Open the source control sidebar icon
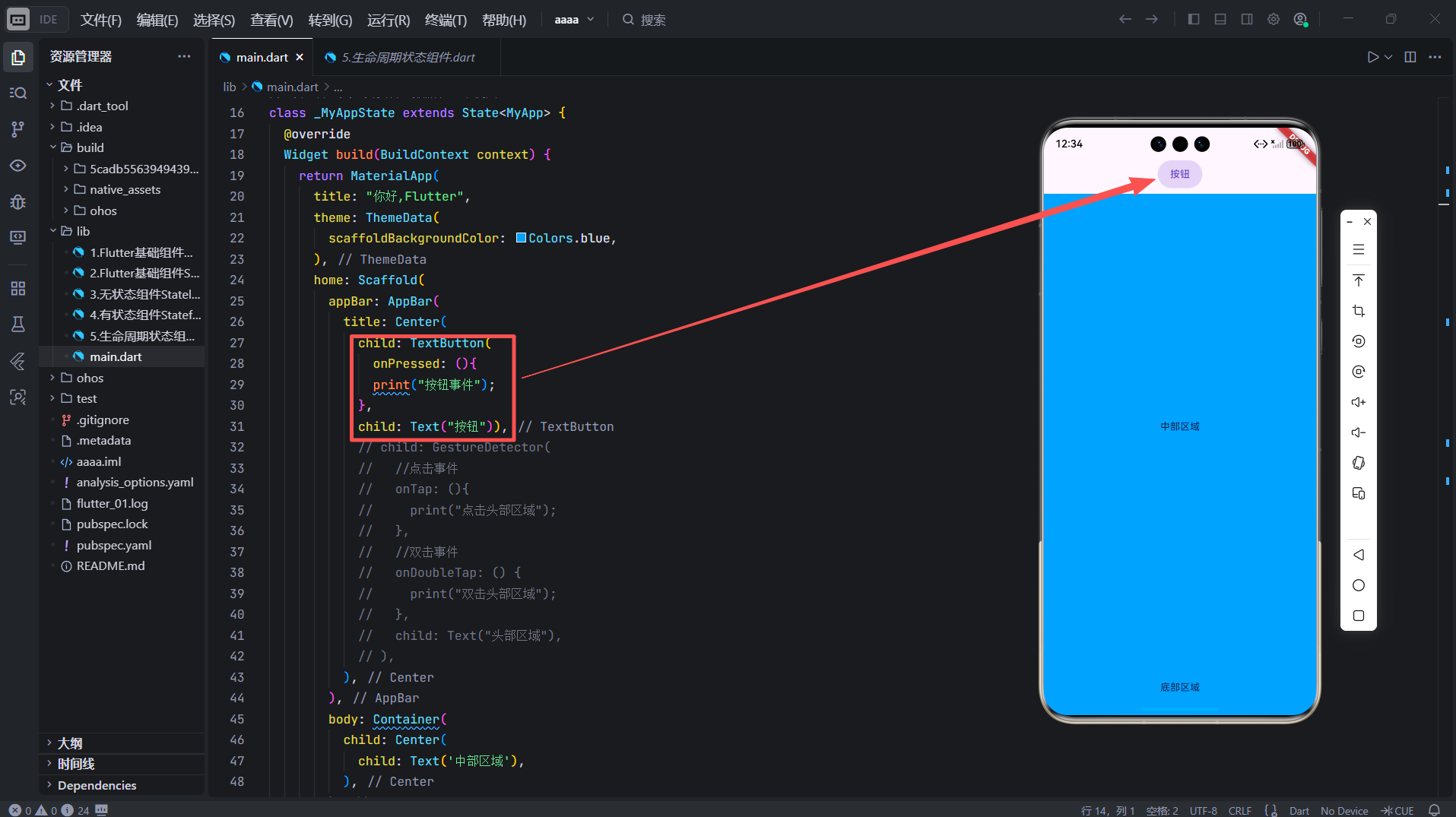This screenshot has width=1456, height=817. 18,129
